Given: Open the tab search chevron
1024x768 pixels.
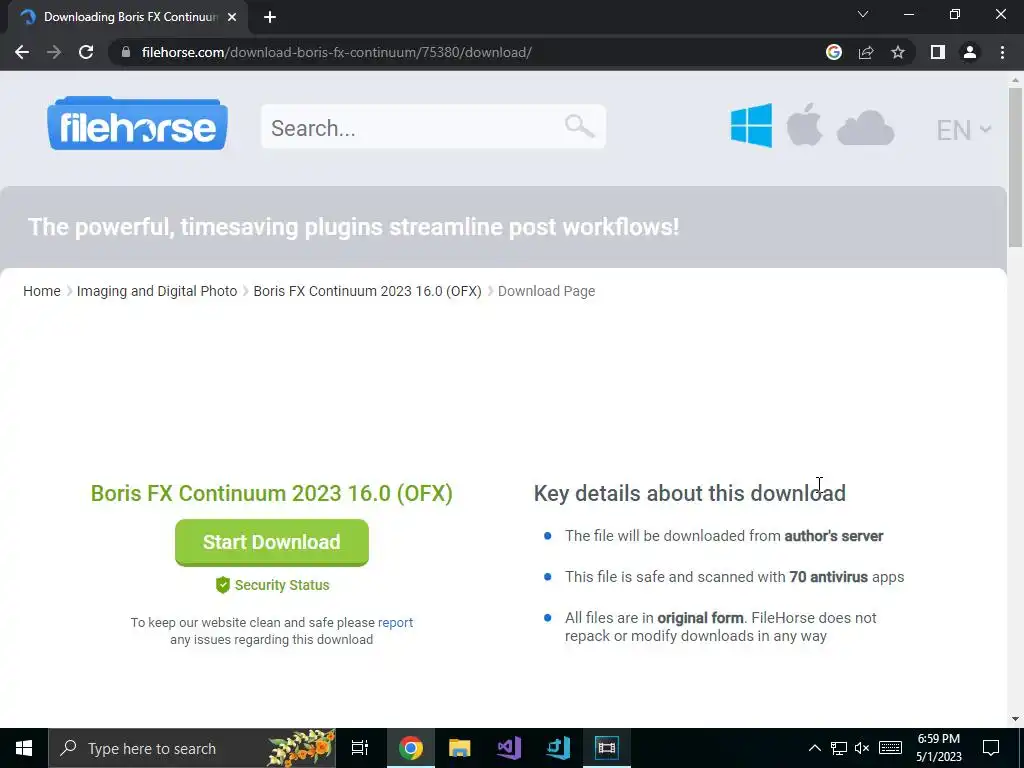Looking at the screenshot, I should (863, 14).
